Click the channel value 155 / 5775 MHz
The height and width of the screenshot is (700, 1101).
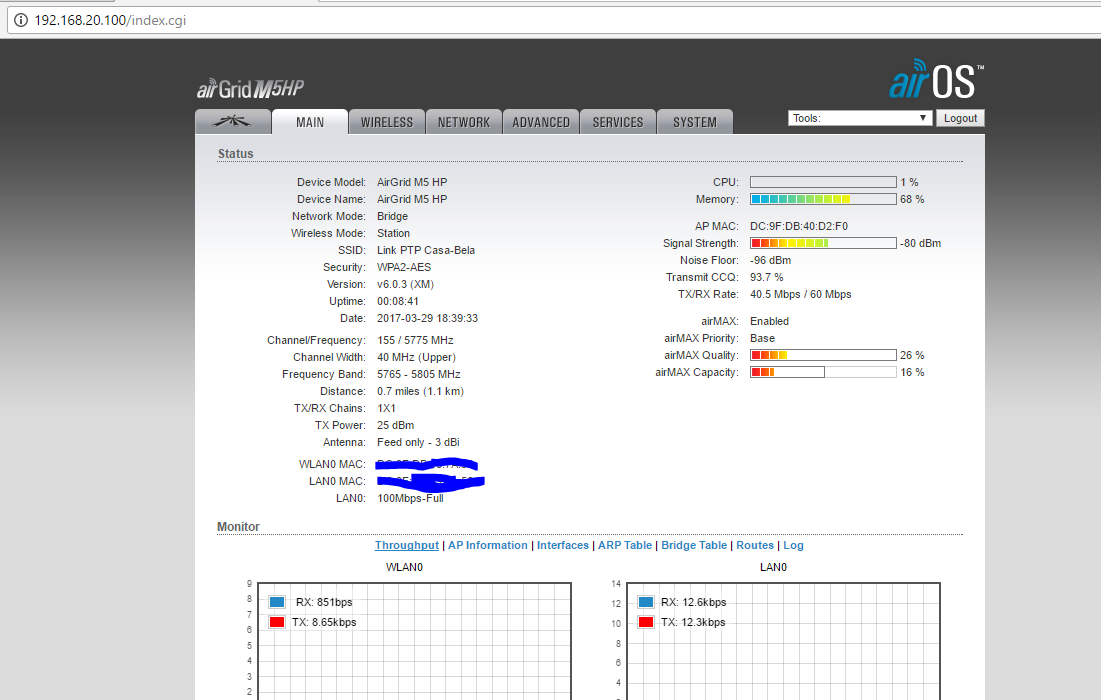tap(415, 340)
